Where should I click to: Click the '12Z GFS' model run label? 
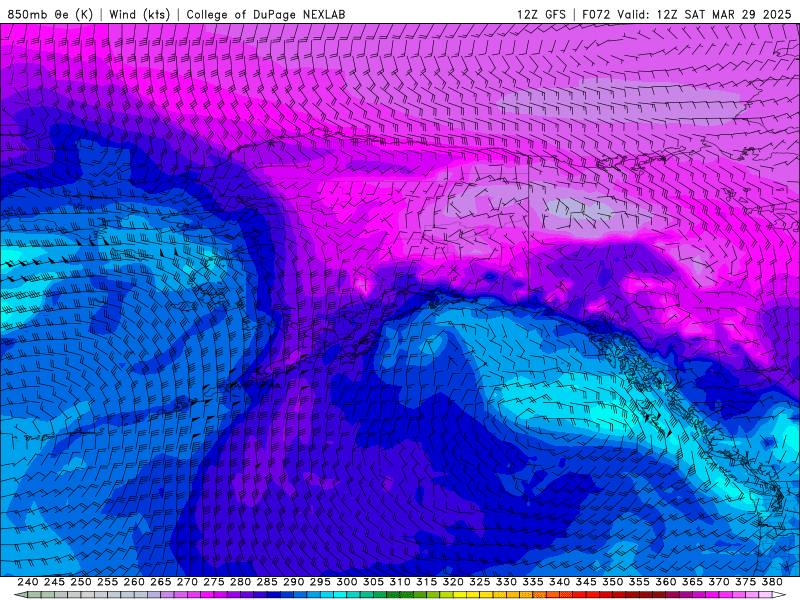coord(541,14)
